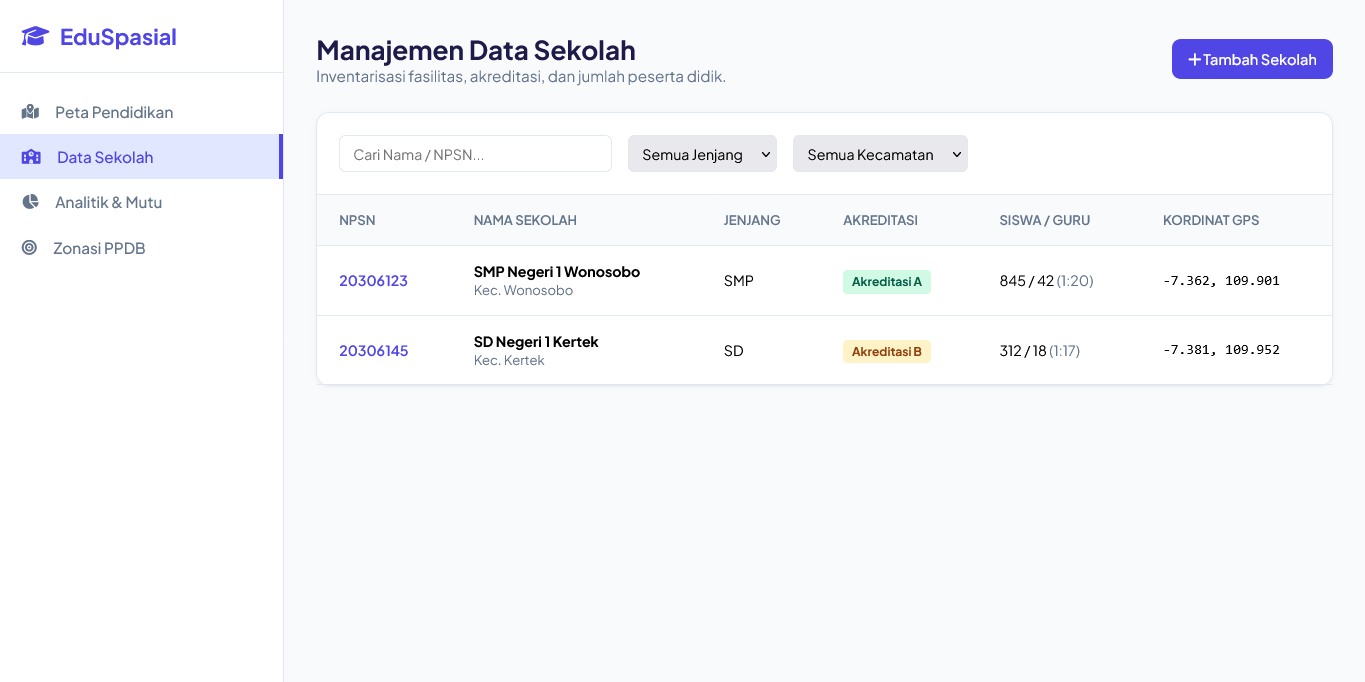This screenshot has height=682, width=1365.
Task: Click the Tambah Sekolah button
Action: (1252, 59)
